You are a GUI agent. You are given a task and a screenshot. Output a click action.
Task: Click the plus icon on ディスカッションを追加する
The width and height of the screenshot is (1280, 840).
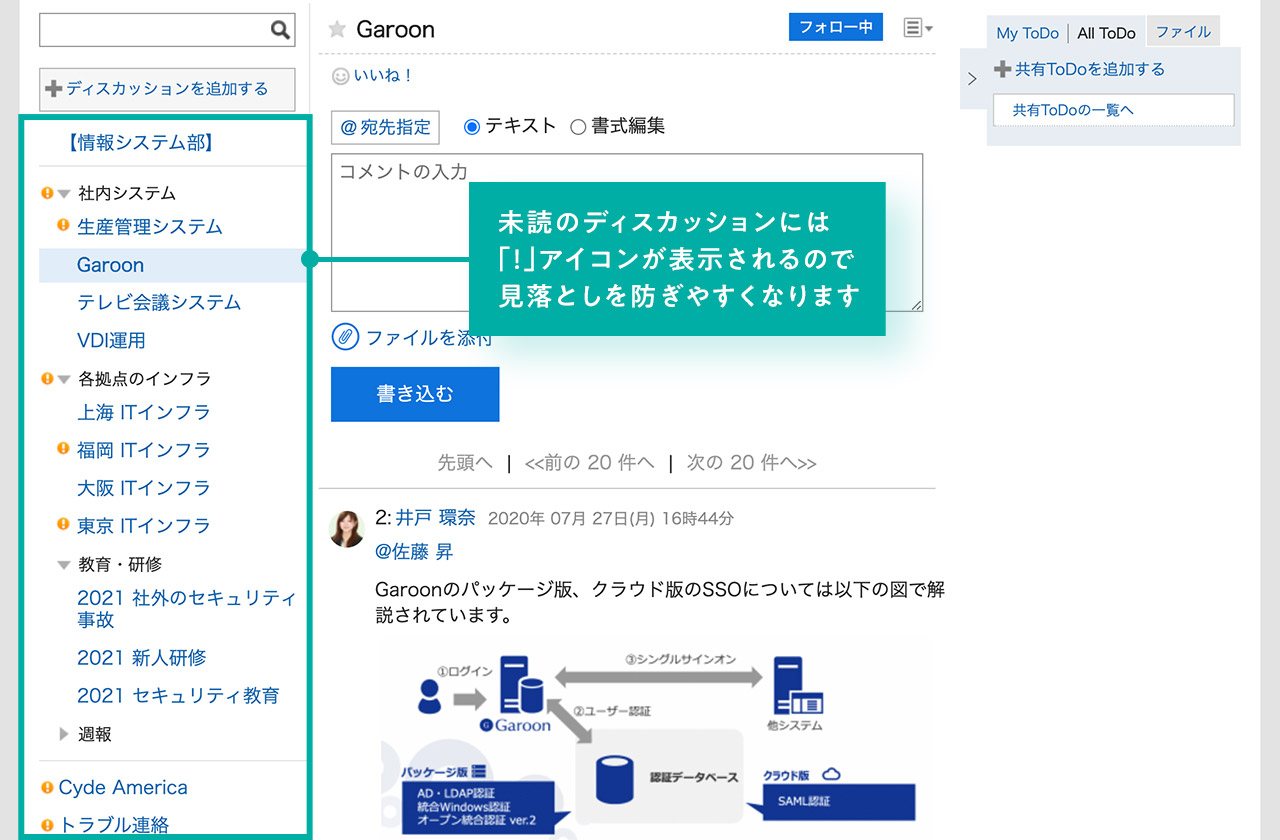click(x=54, y=89)
